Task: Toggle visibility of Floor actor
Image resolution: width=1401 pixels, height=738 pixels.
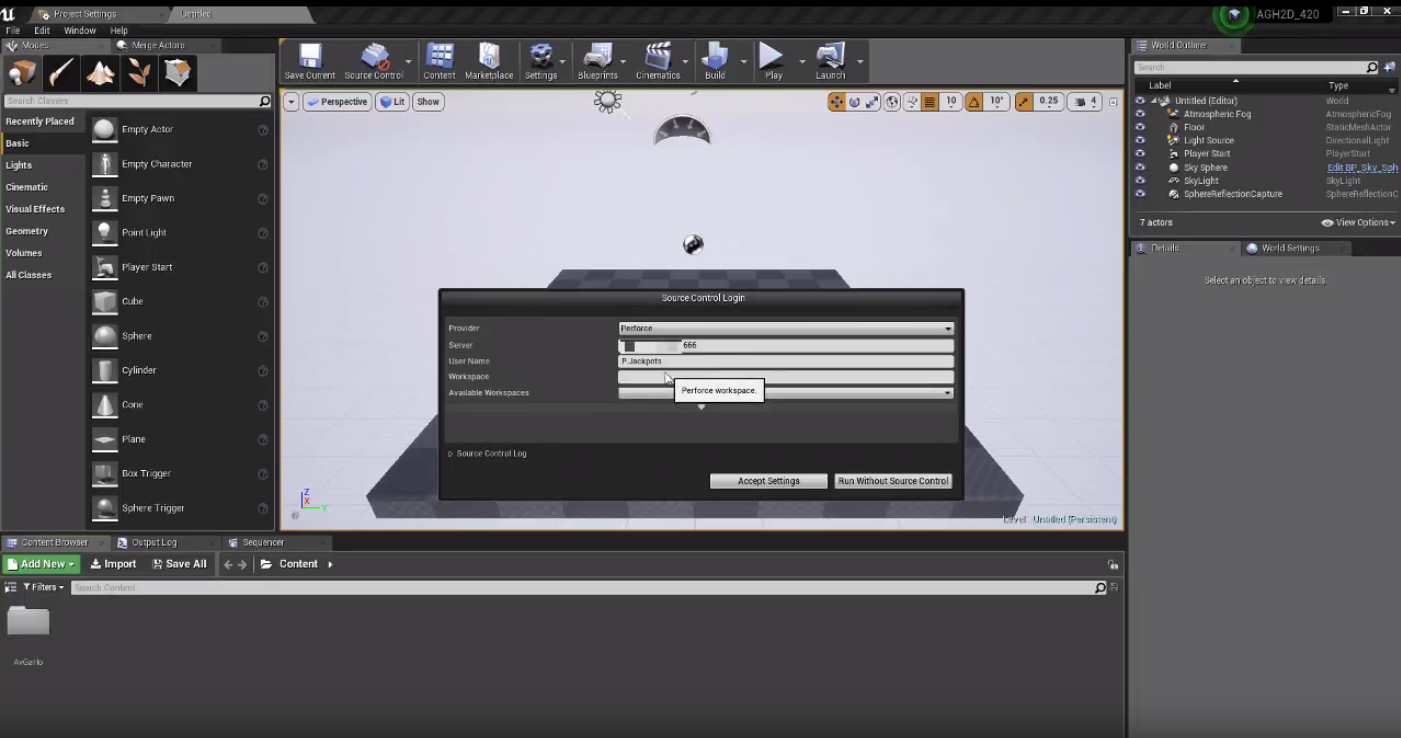Action: pyautogui.click(x=1140, y=127)
